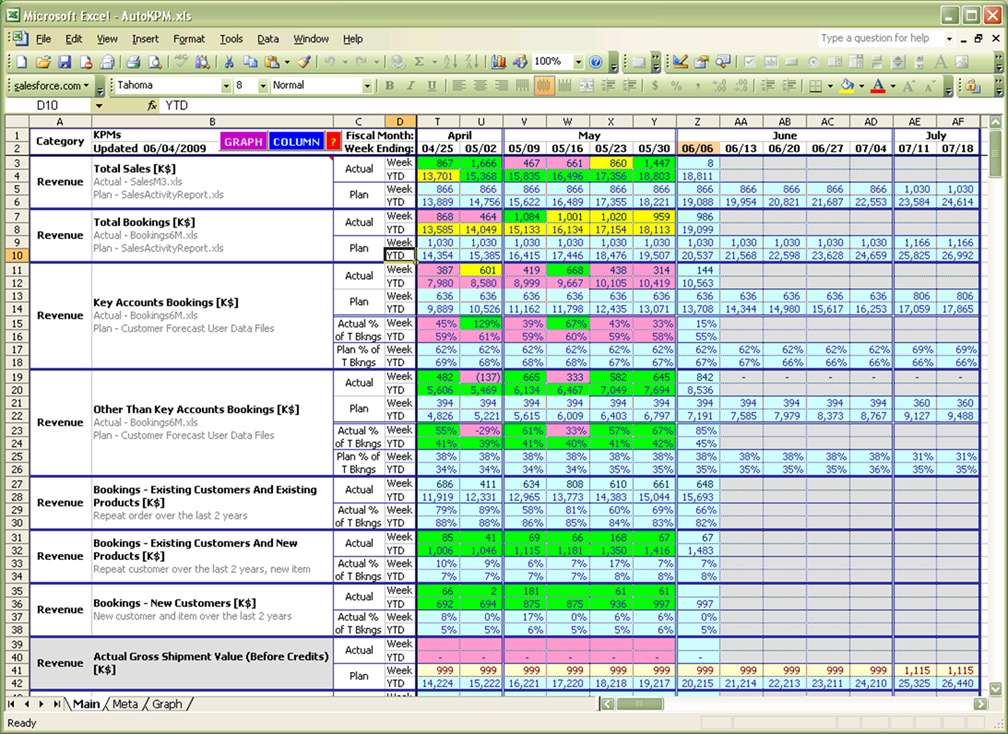
Task: Open the Name Box dropdown arrow
Action: (98, 105)
